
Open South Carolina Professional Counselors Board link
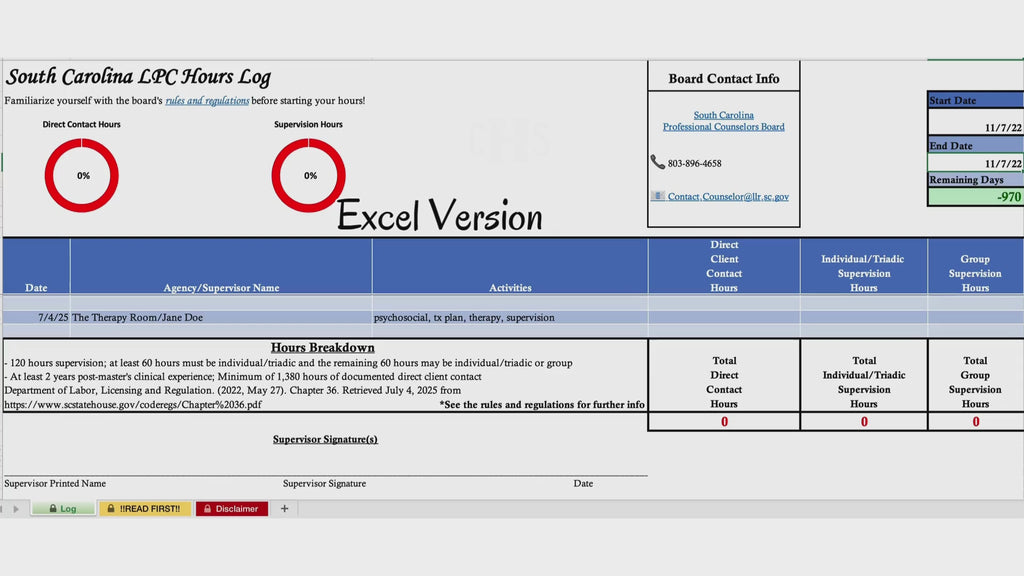coord(724,121)
